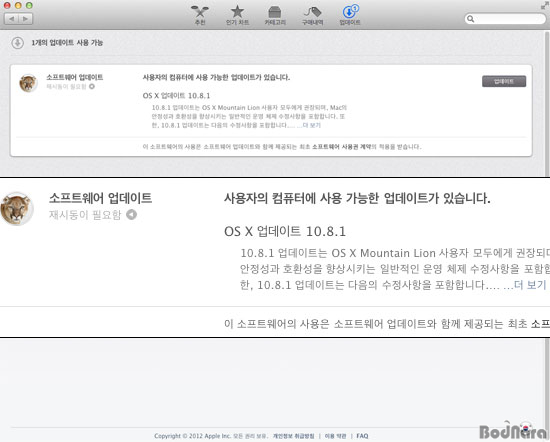Click the green zoom window button
Screen dimensions: 550x442
point(29,5)
